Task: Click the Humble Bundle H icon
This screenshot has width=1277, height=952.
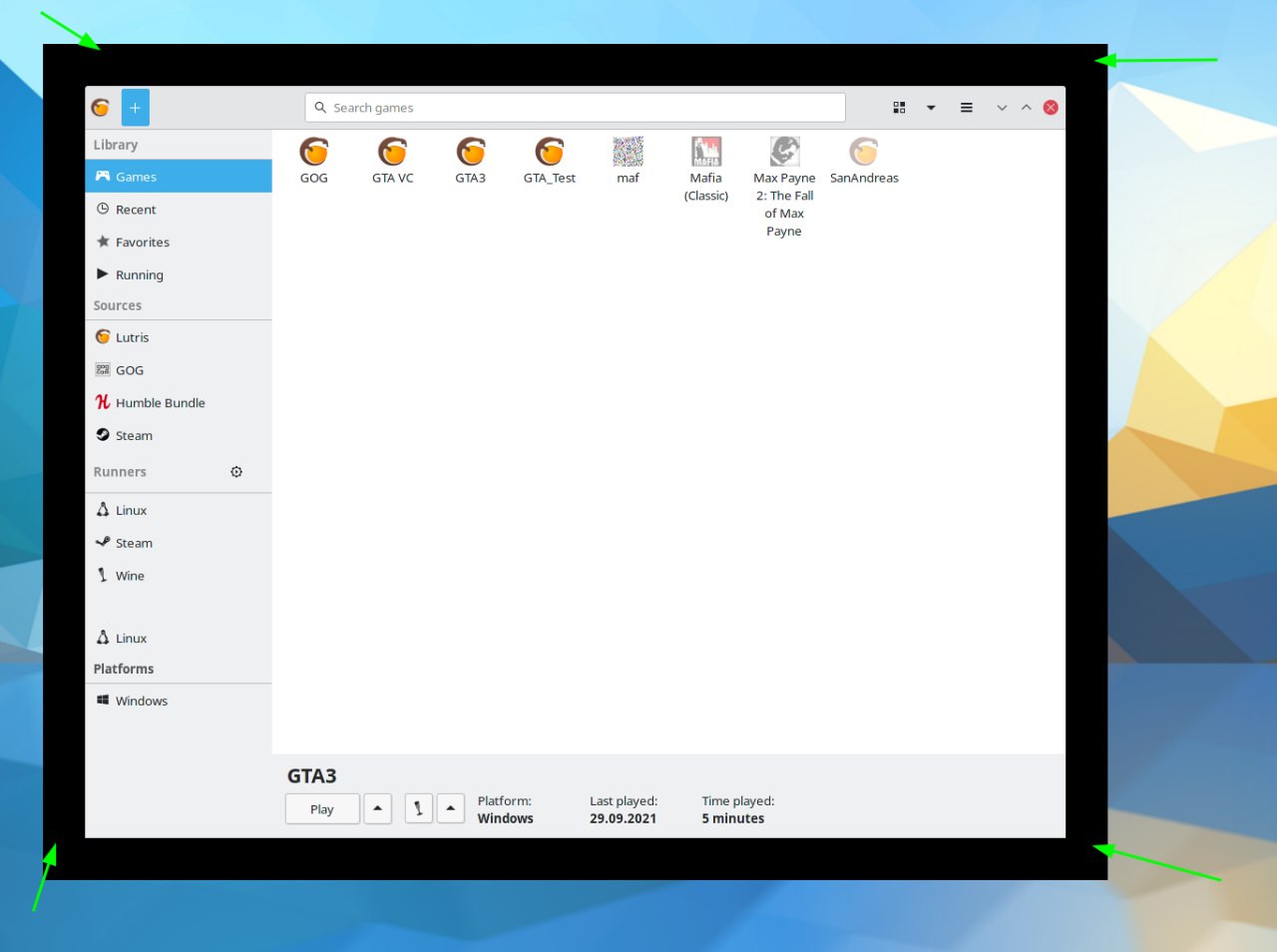Action: (x=103, y=402)
